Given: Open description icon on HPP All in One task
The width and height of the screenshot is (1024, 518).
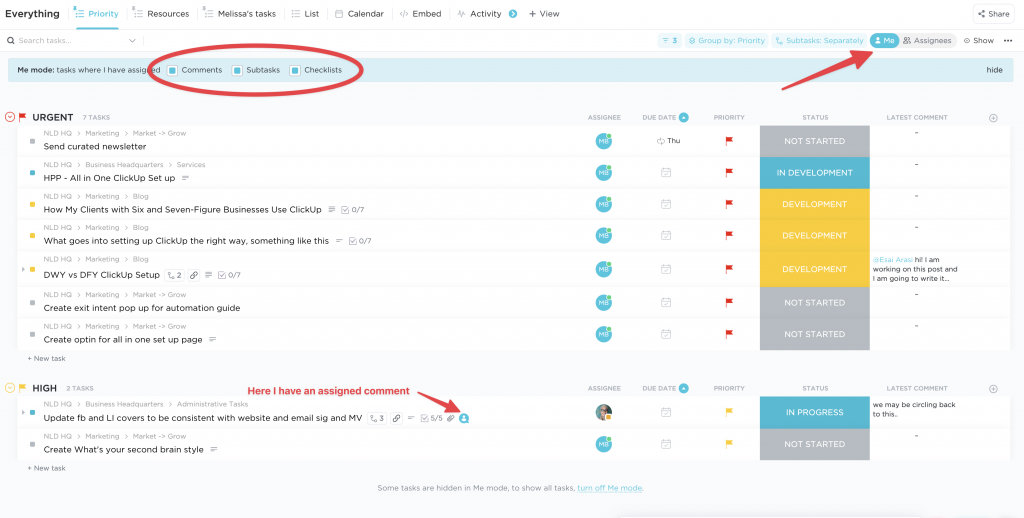Looking at the screenshot, I should (185, 178).
